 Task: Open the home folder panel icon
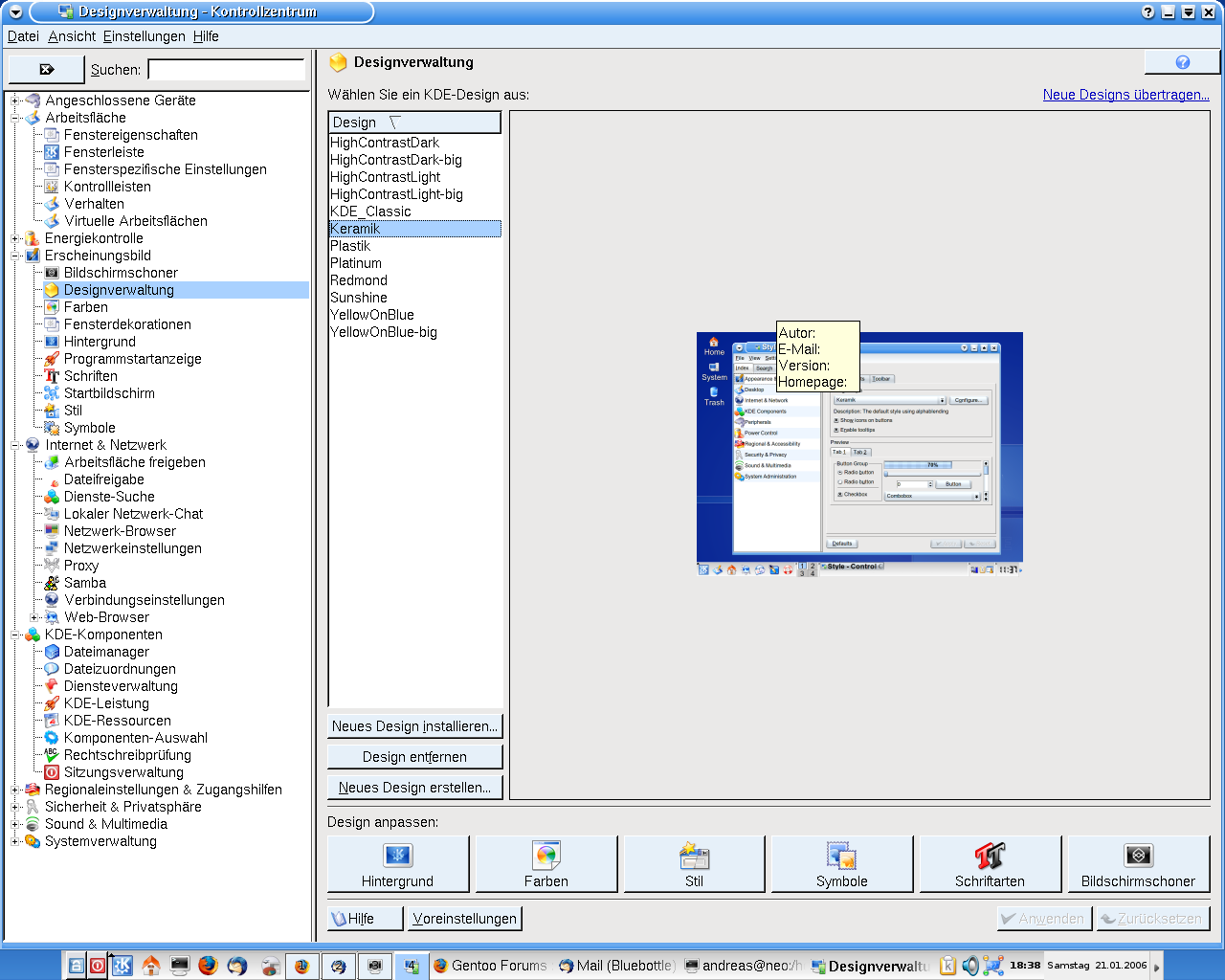[150, 966]
